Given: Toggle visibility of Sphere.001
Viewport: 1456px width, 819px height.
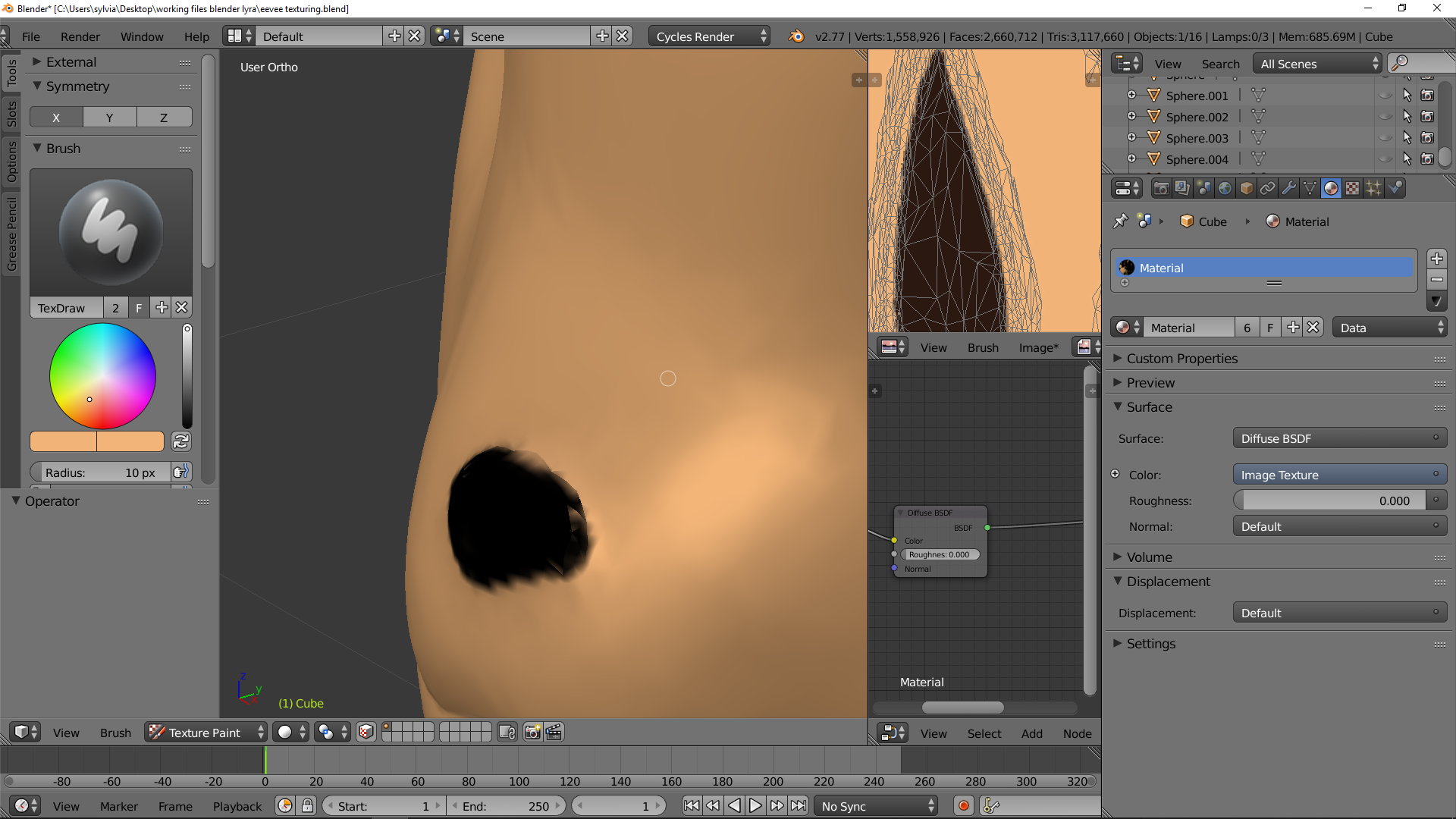Looking at the screenshot, I should (x=1385, y=96).
